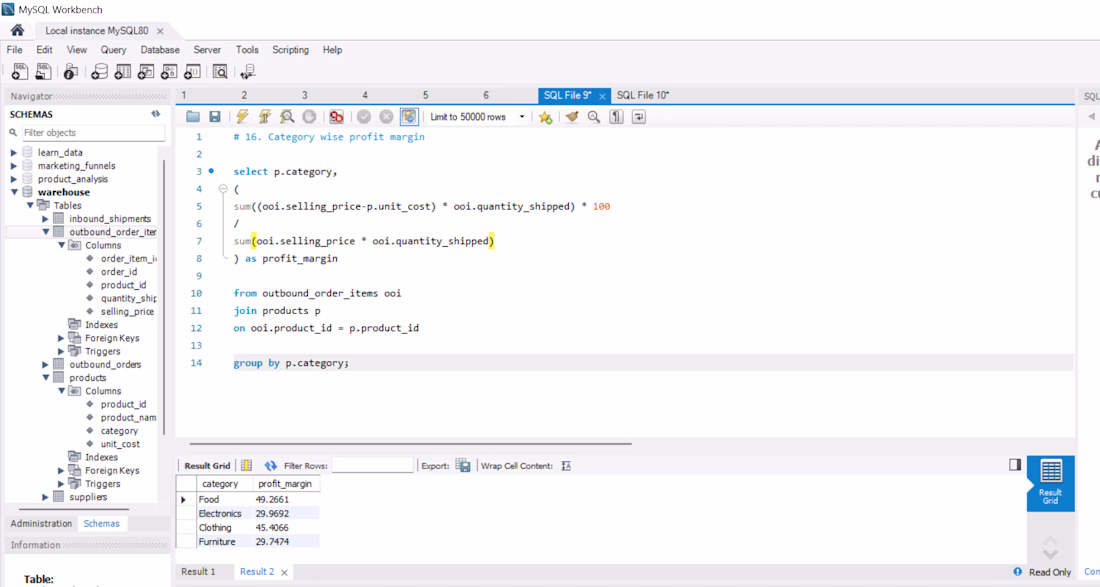The image size is (1100, 587).
Task: Create a new schema toolbar icon
Action: [100, 72]
